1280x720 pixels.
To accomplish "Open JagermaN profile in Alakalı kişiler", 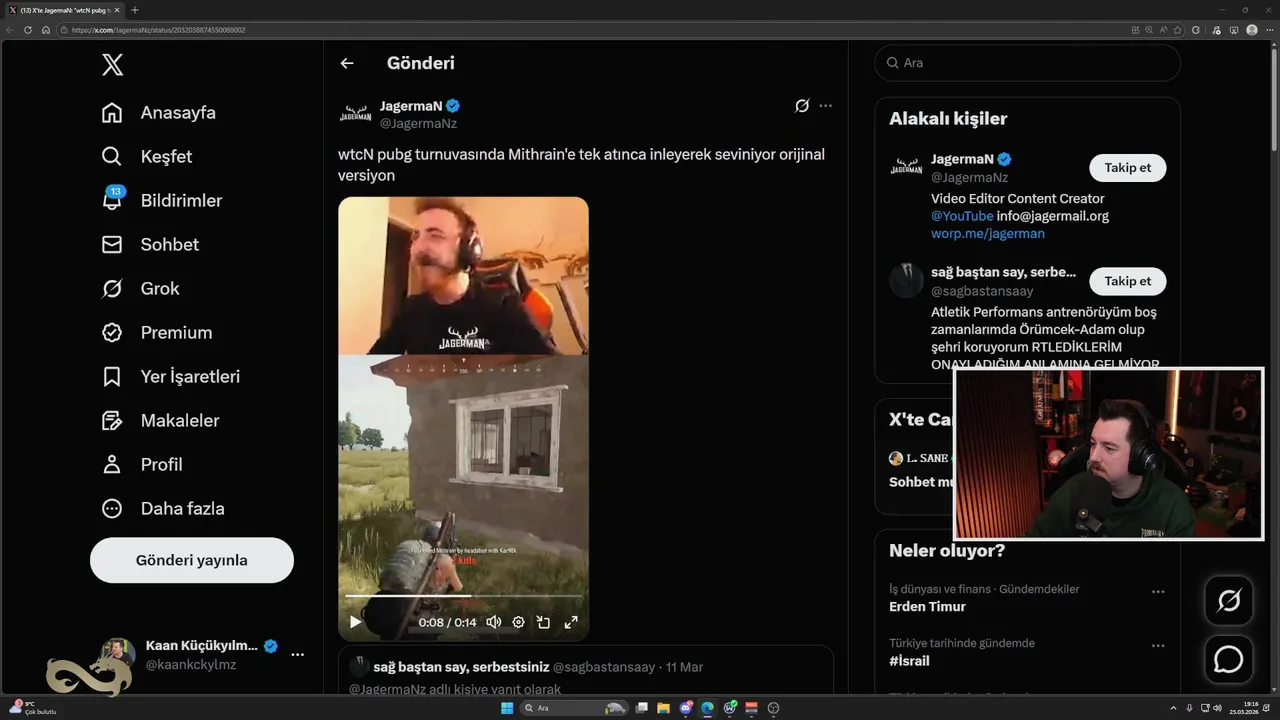I will point(961,158).
